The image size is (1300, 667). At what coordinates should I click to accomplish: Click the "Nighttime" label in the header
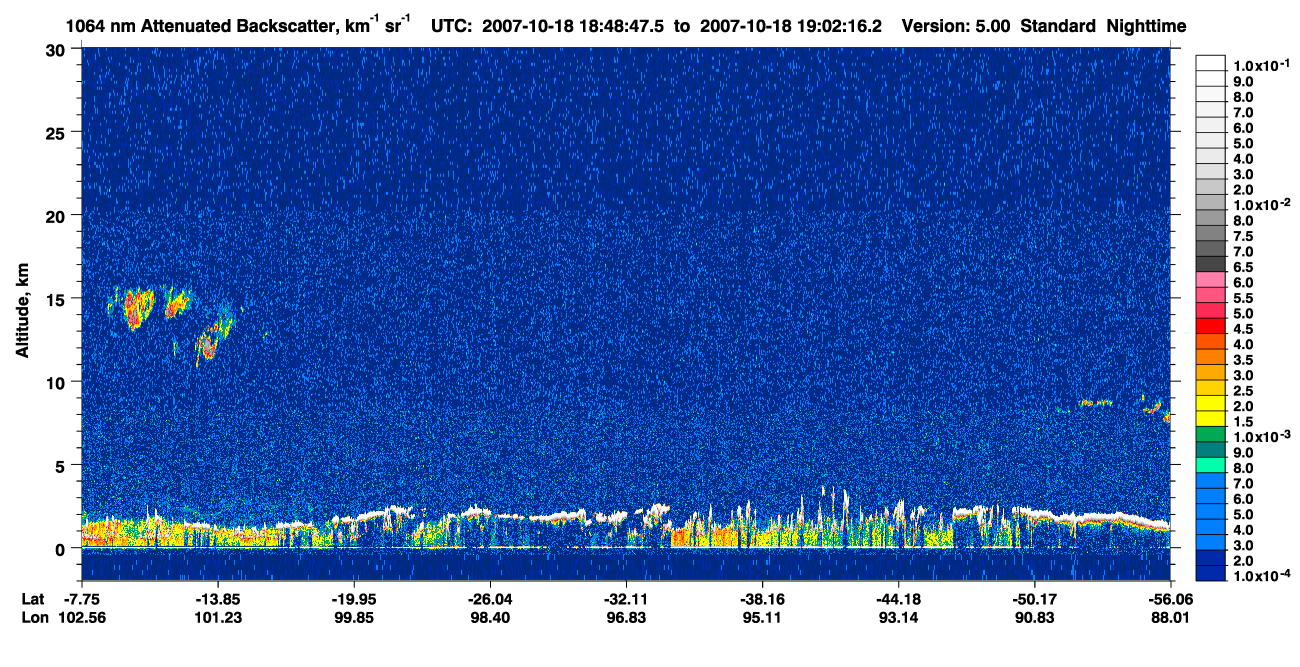click(1148, 26)
